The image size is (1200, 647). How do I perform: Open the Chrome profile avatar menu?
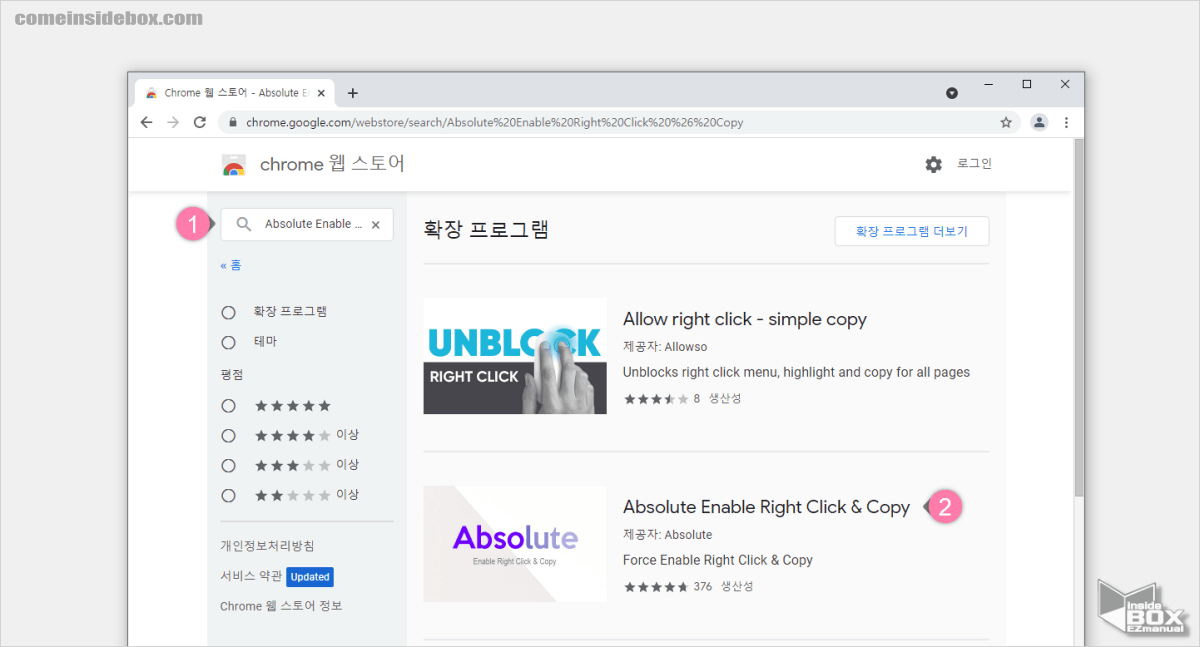[x=1039, y=122]
